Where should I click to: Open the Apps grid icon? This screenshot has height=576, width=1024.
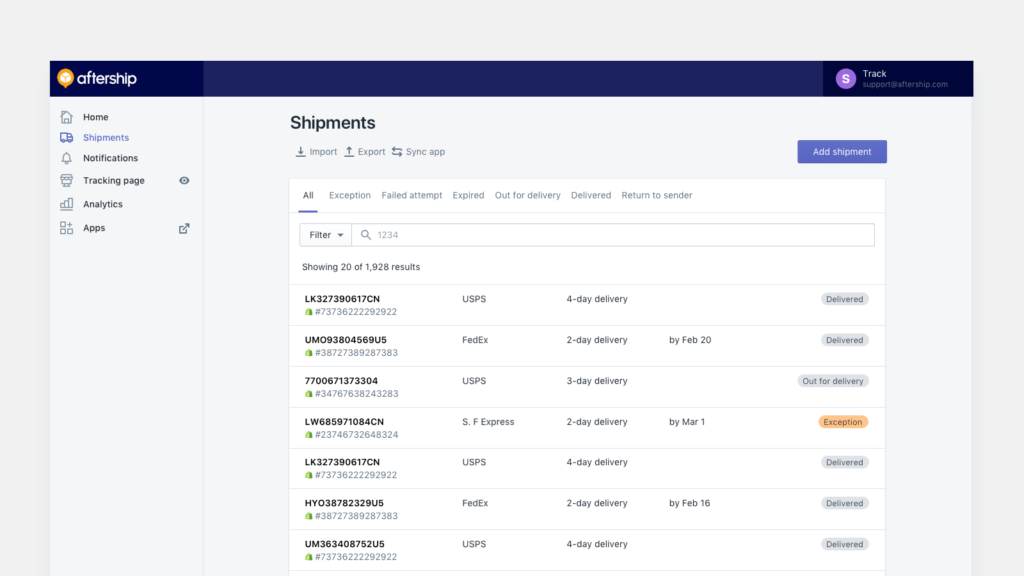point(66,228)
